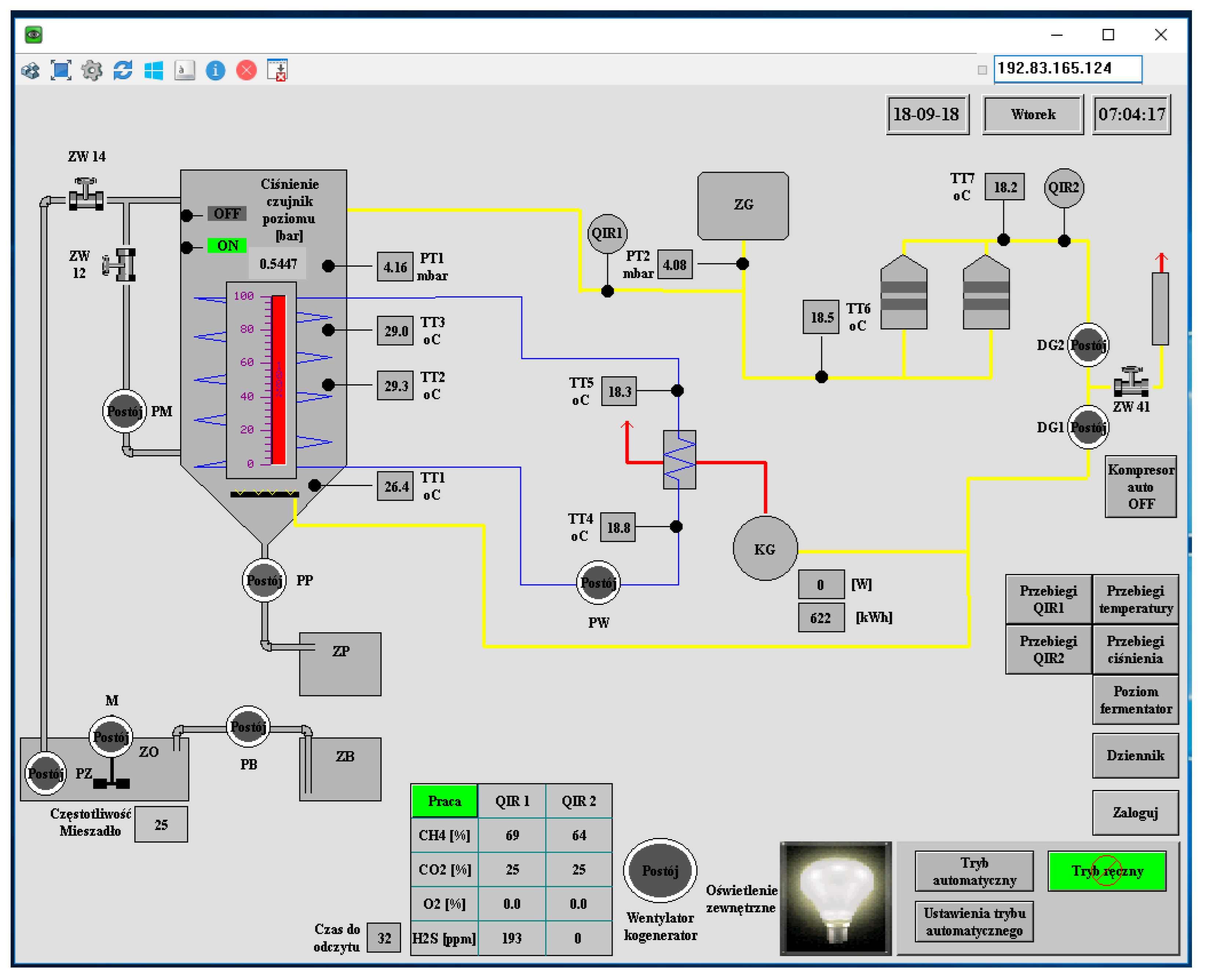Click the red fermenter level bar
The image size is (1207, 980).
tap(279, 379)
